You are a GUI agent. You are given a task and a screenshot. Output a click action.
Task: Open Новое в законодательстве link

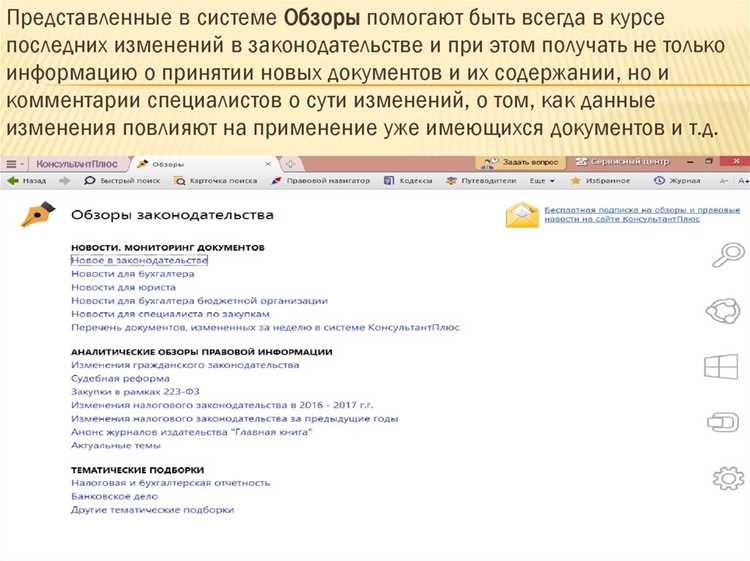coord(139,260)
